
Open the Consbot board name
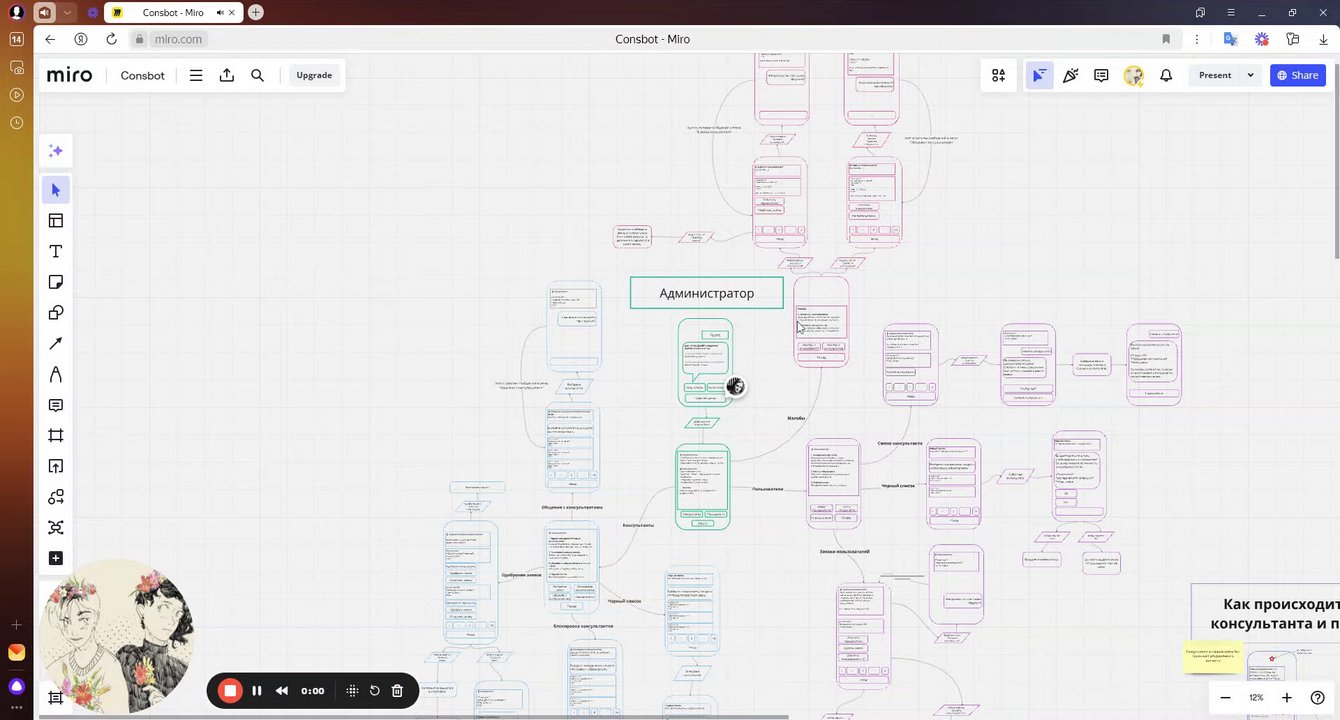click(142, 75)
